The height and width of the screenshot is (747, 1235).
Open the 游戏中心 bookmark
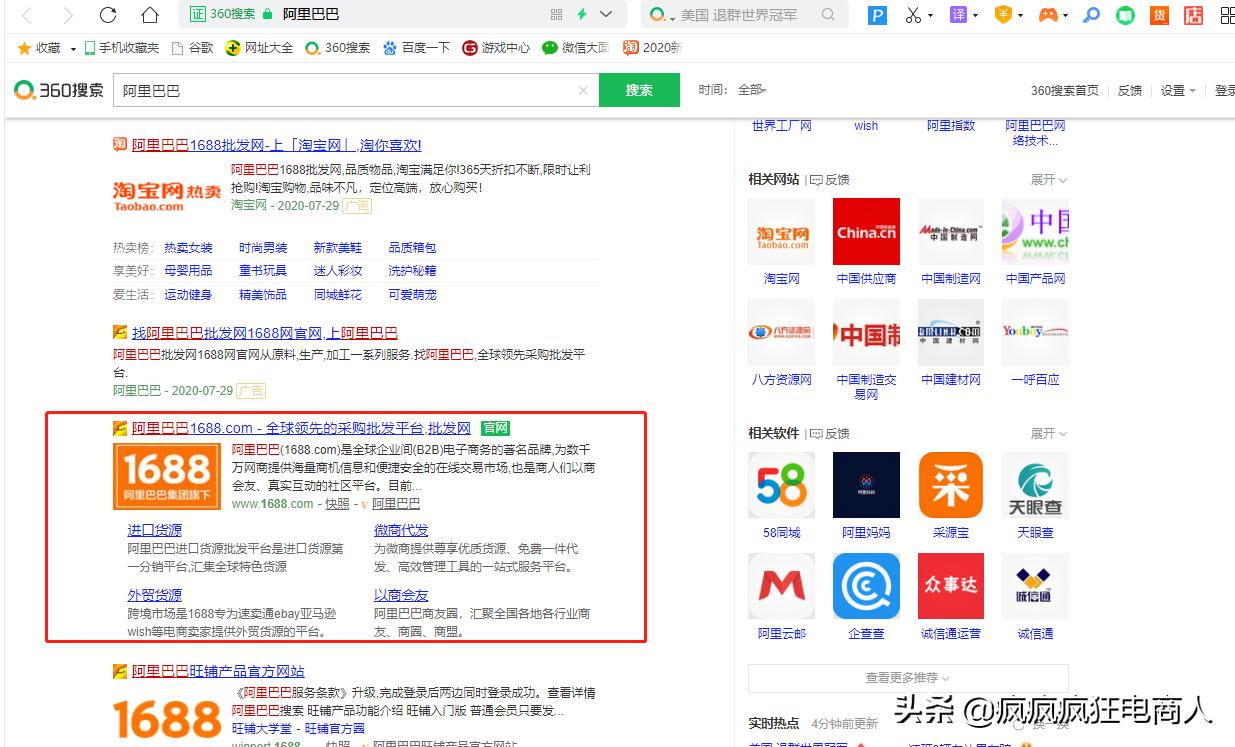496,48
